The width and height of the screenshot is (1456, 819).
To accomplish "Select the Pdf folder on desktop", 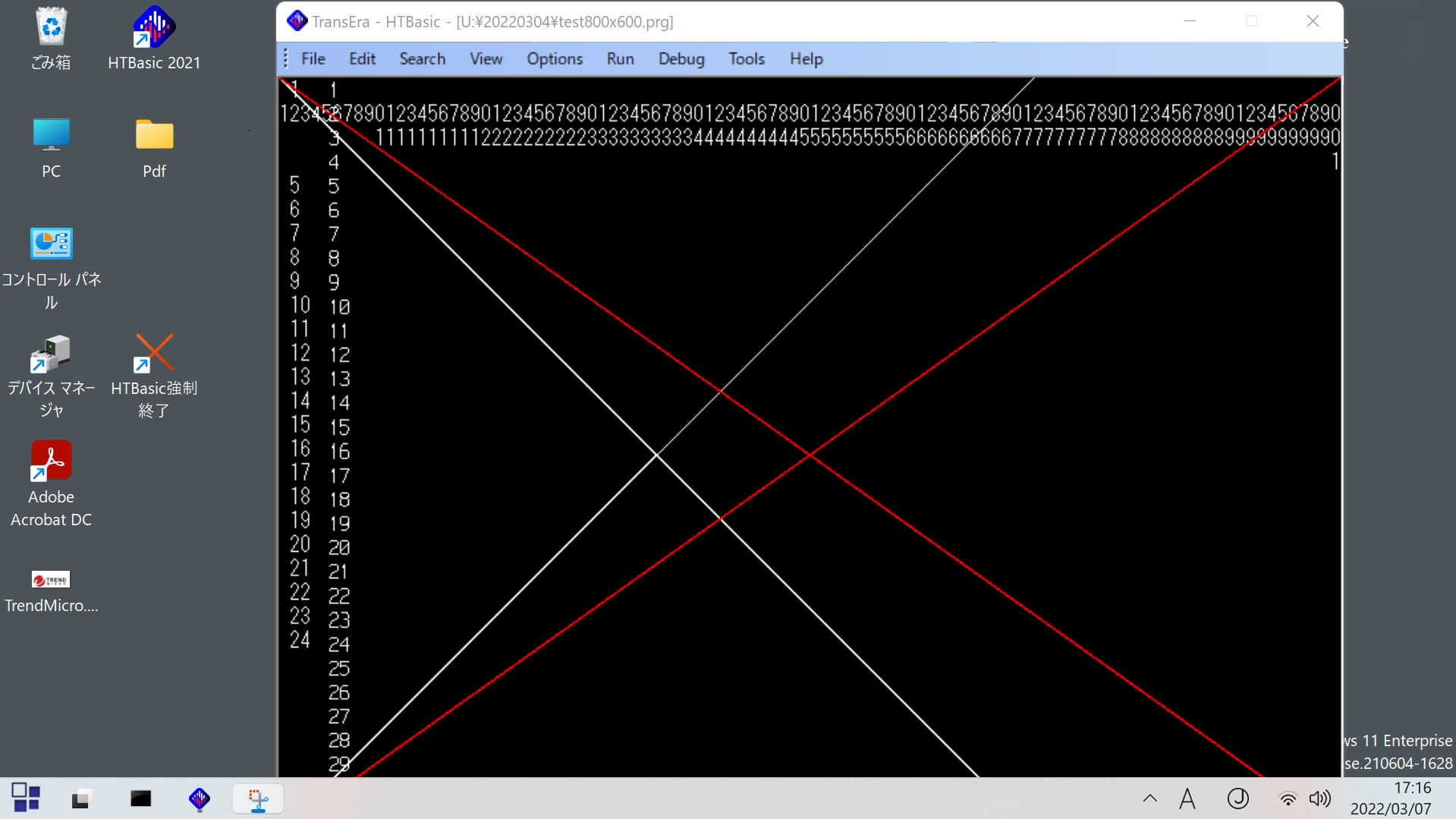I will click(x=154, y=149).
